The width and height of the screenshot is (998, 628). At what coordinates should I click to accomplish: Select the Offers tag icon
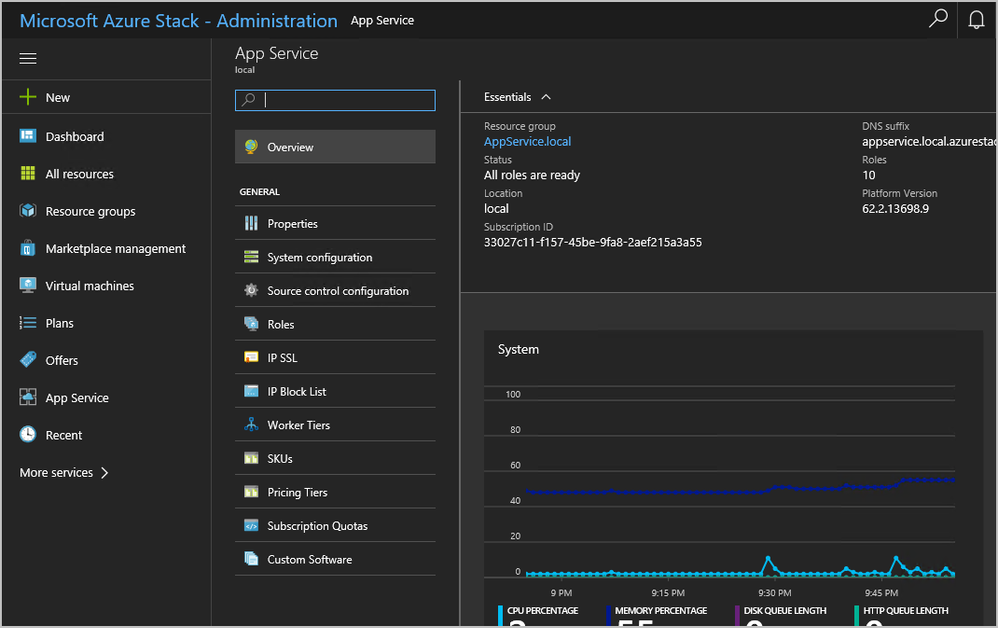(28, 360)
